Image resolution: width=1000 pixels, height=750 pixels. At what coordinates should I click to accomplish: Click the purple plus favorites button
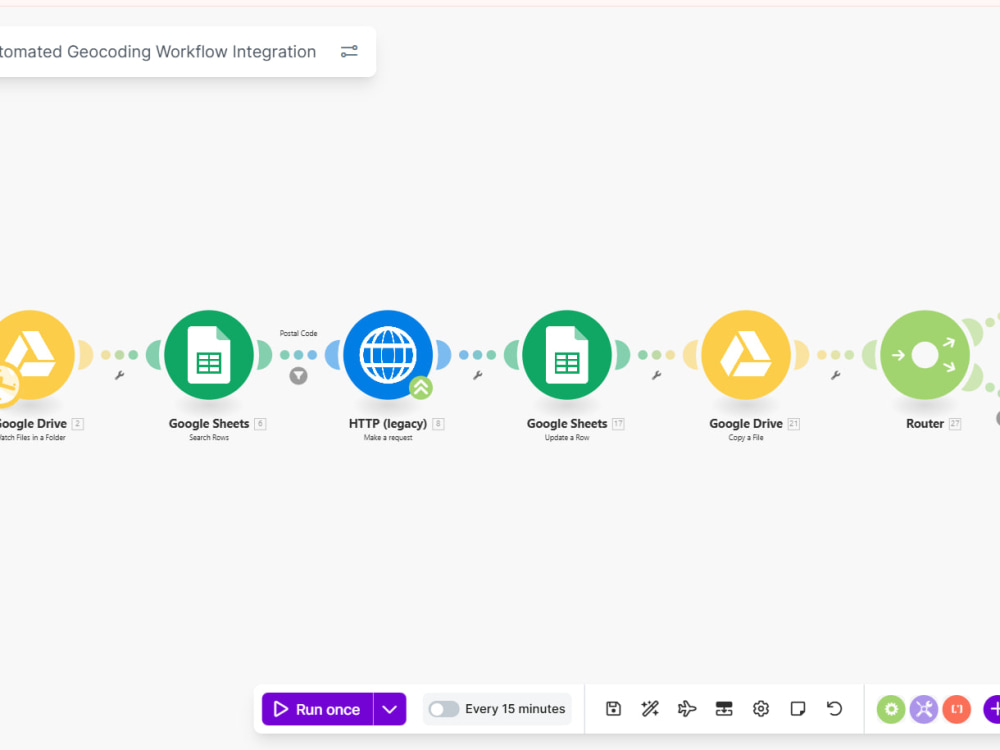click(x=992, y=709)
